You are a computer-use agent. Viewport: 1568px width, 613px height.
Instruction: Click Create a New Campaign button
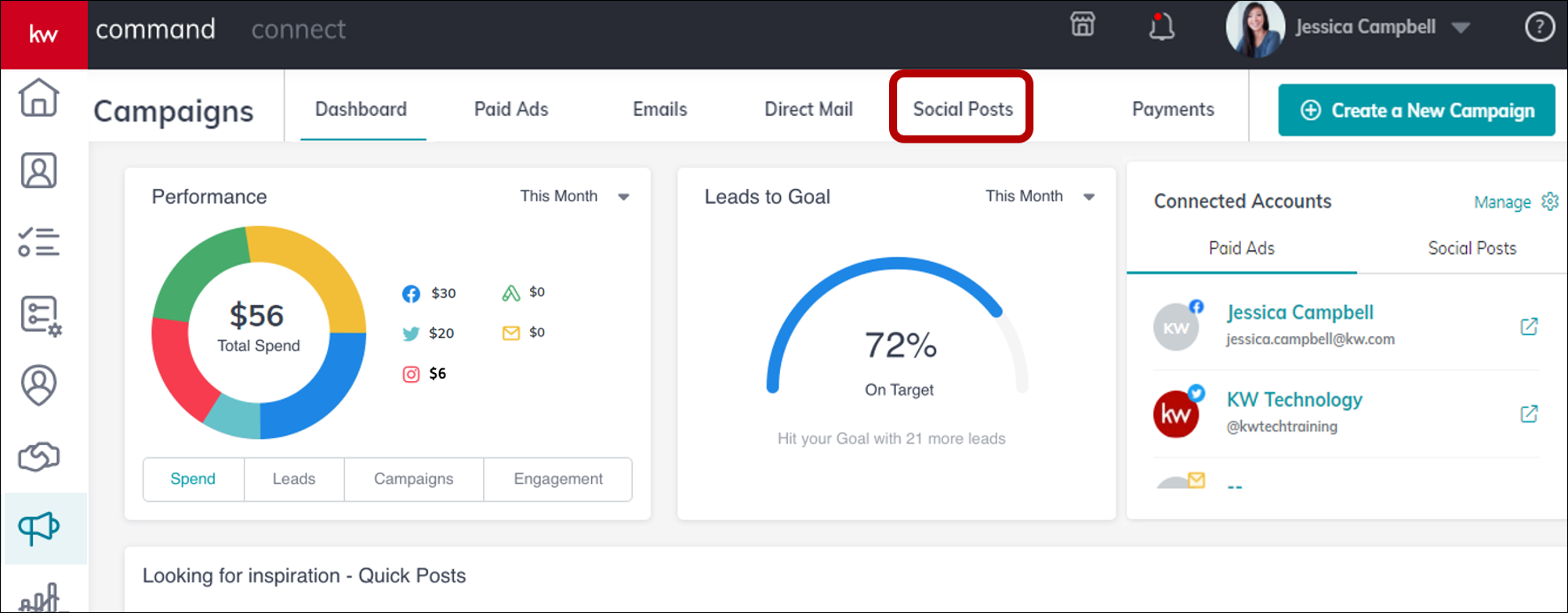point(1417,111)
